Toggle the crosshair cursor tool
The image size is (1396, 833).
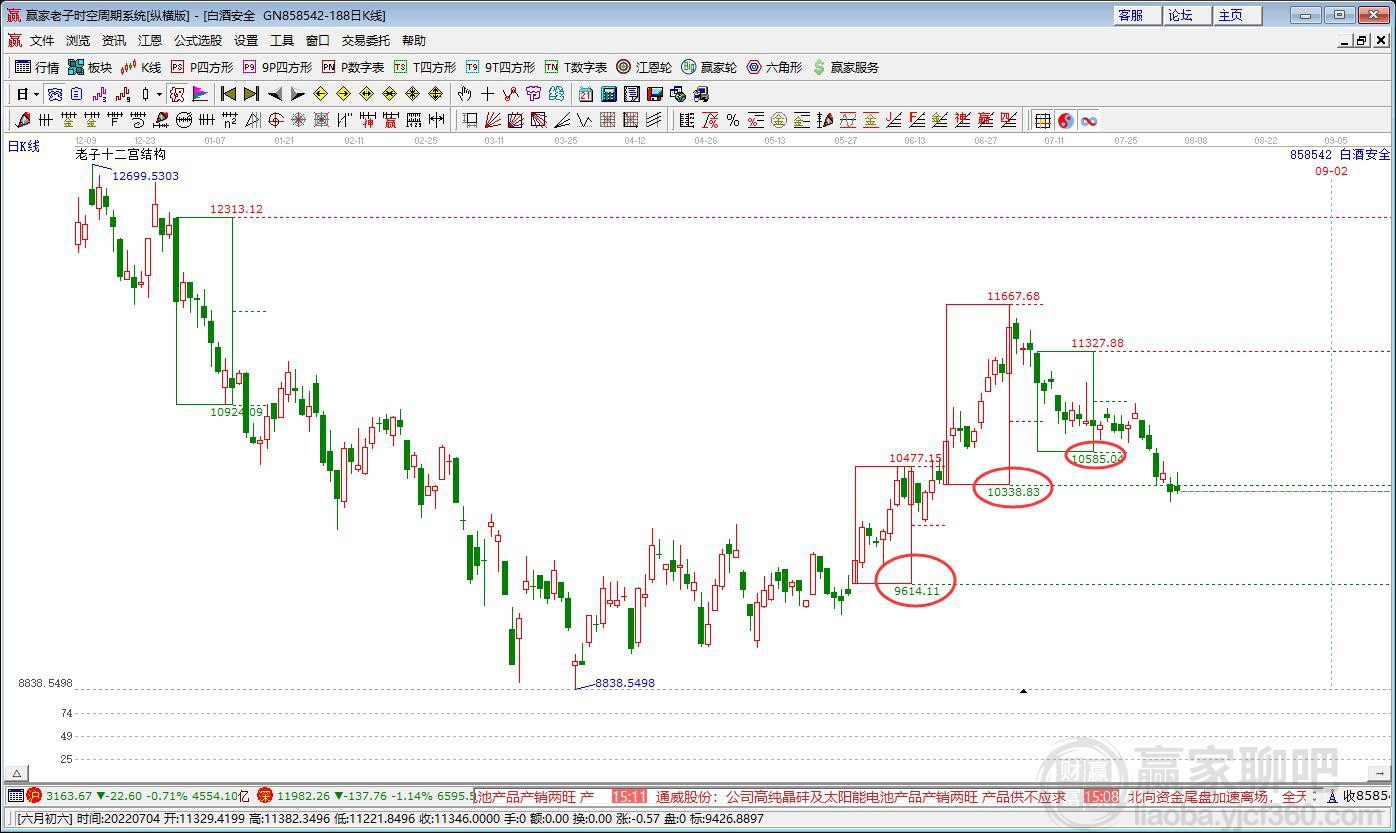point(487,94)
